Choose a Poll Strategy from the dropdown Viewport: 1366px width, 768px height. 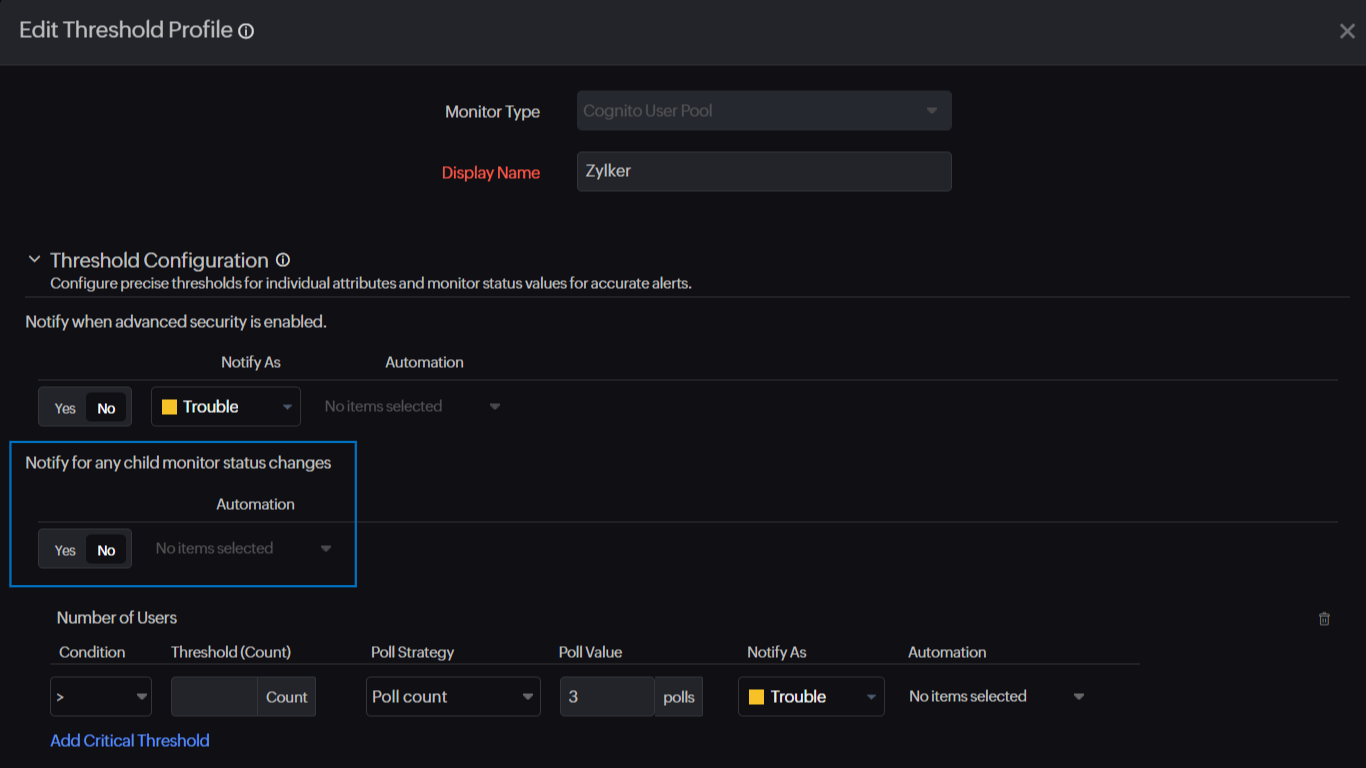pos(453,697)
